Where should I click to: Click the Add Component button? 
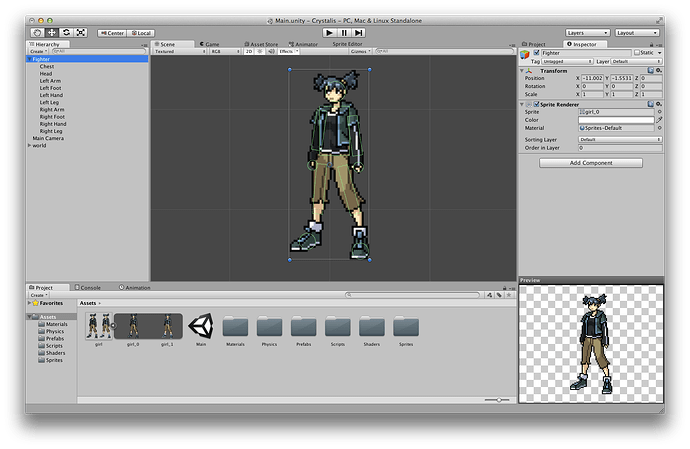[x=590, y=163]
